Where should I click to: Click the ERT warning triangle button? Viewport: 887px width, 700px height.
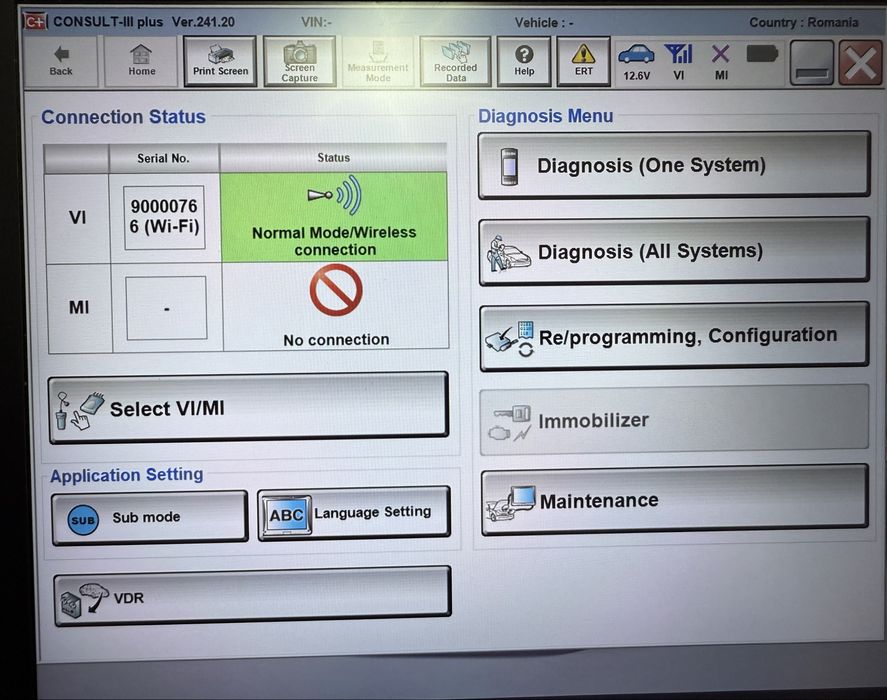[583, 61]
